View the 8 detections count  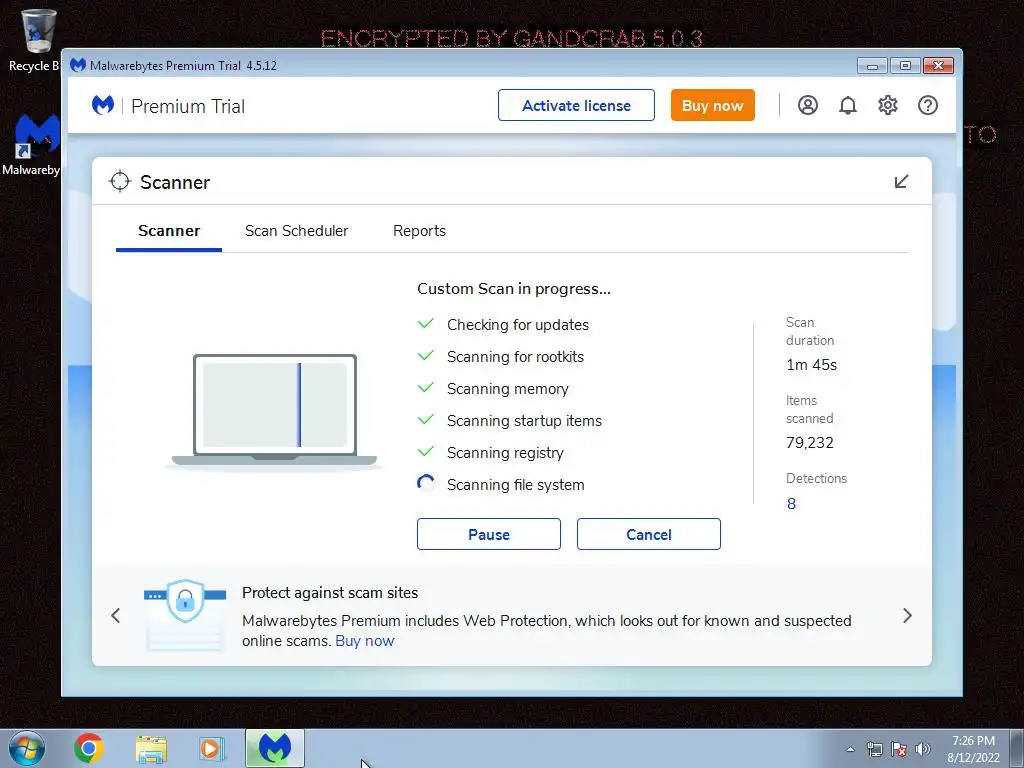point(791,504)
